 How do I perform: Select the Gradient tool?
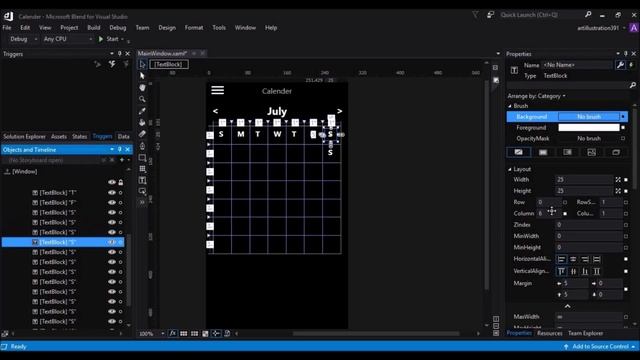click(x=142, y=133)
